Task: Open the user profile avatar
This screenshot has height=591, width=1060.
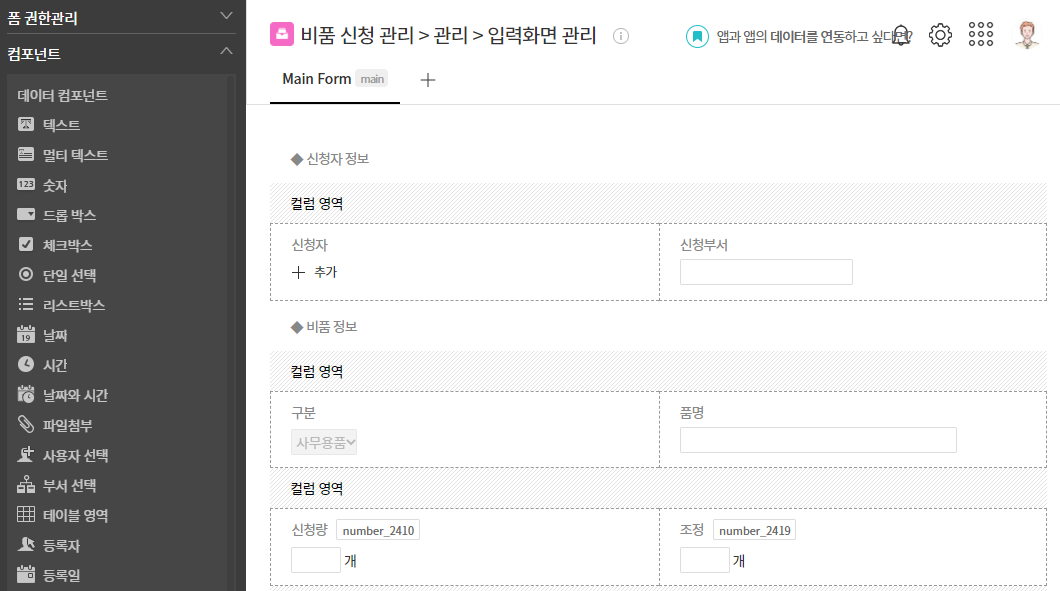Action: 1027,34
